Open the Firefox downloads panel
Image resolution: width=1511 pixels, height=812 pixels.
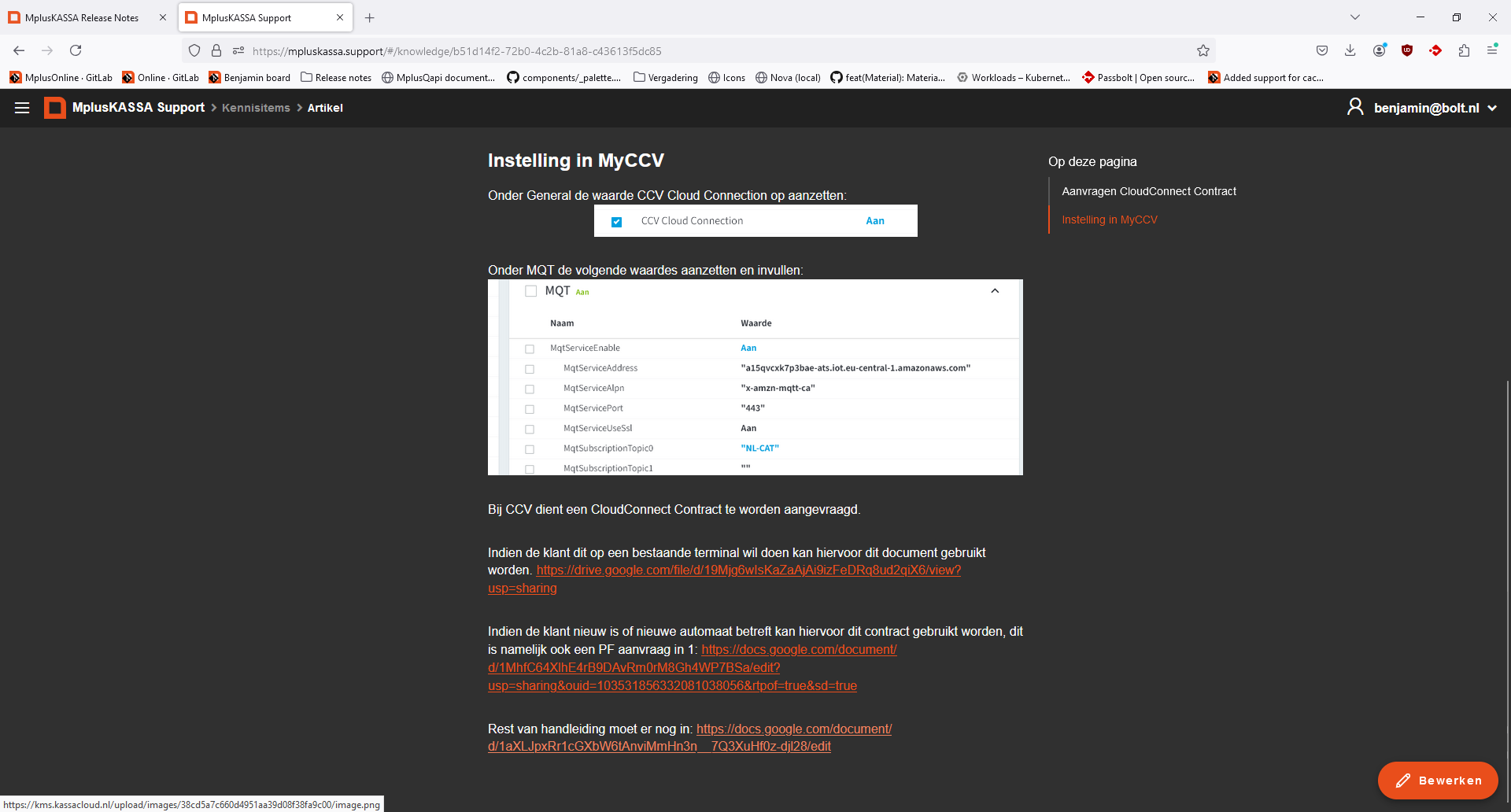pyautogui.click(x=1350, y=50)
